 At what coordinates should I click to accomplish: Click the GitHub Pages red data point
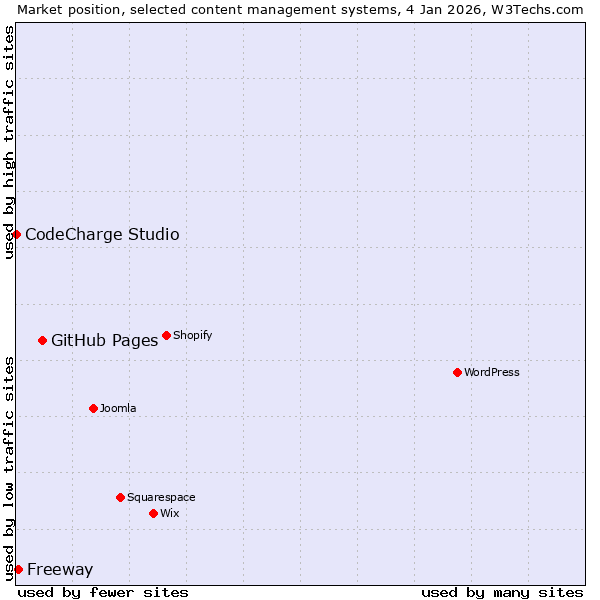(42, 341)
